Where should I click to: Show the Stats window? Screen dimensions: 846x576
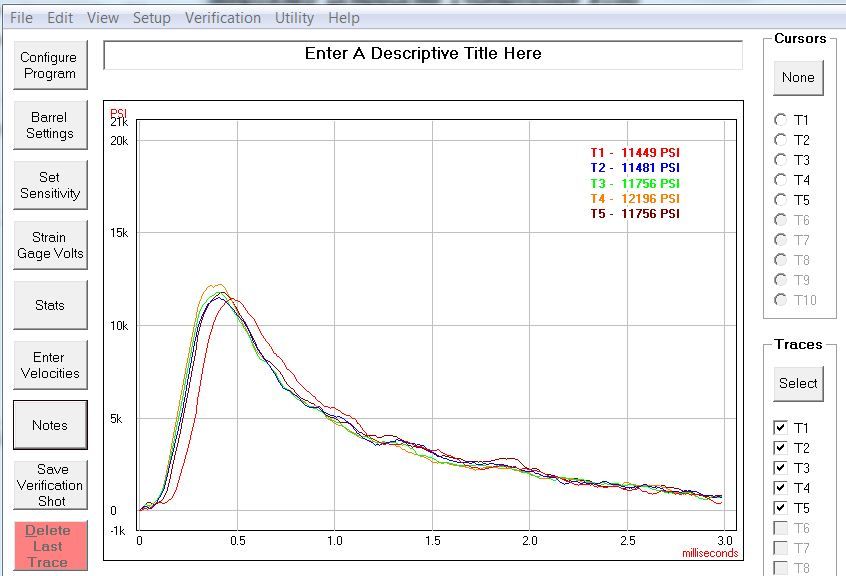tap(49, 306)
